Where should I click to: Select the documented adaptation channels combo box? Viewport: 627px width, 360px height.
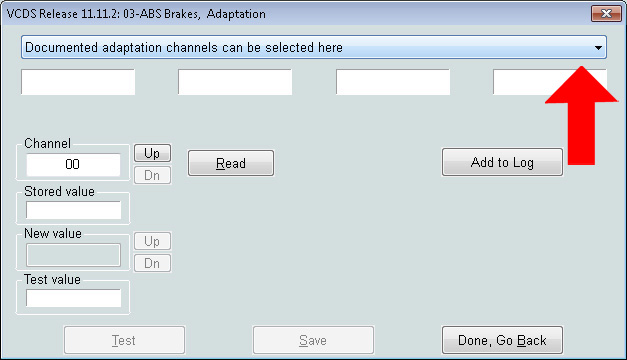314,48
